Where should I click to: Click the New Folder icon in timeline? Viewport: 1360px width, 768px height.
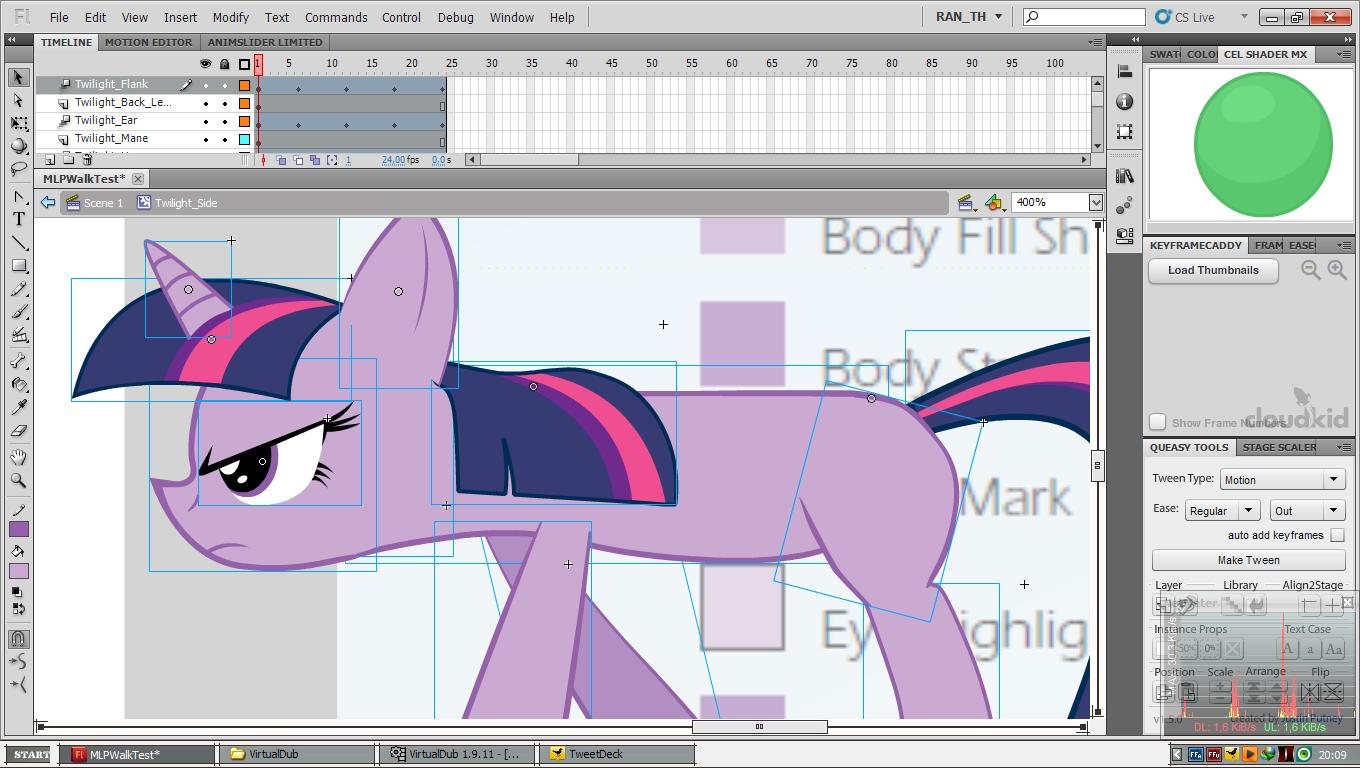pos(68,160)
